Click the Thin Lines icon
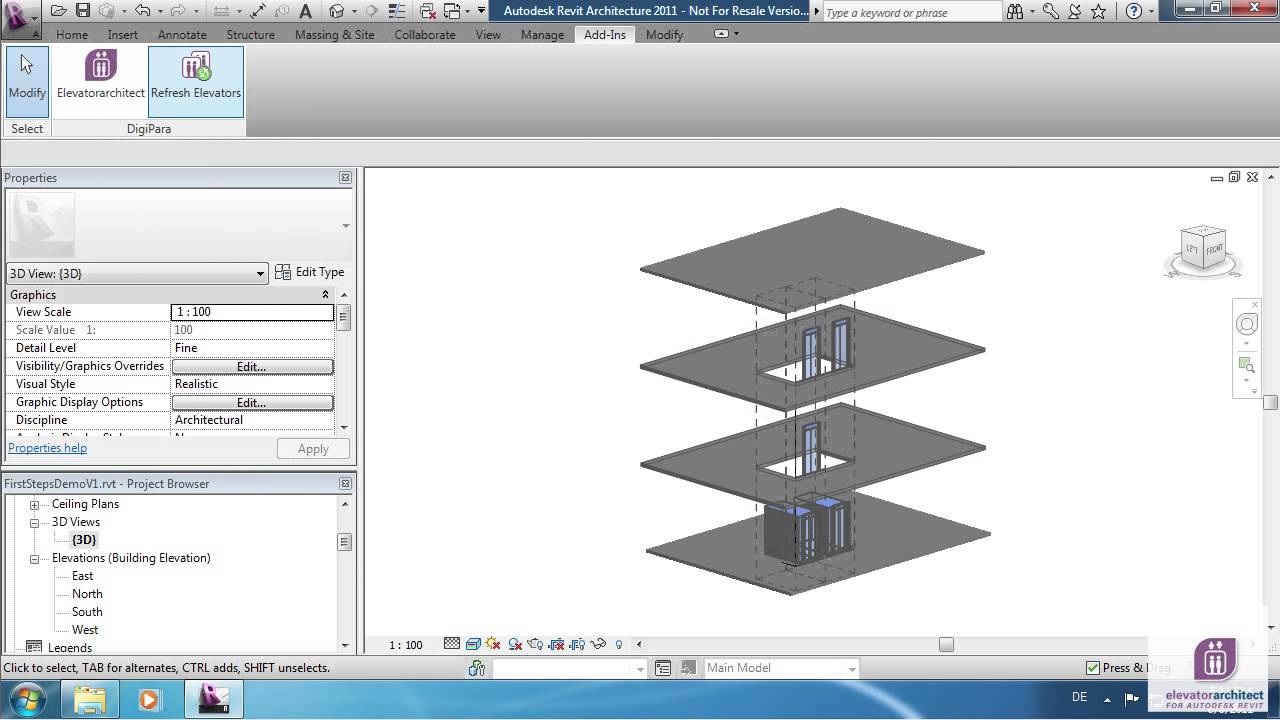The image size is (1280, 720). (397, 11)
